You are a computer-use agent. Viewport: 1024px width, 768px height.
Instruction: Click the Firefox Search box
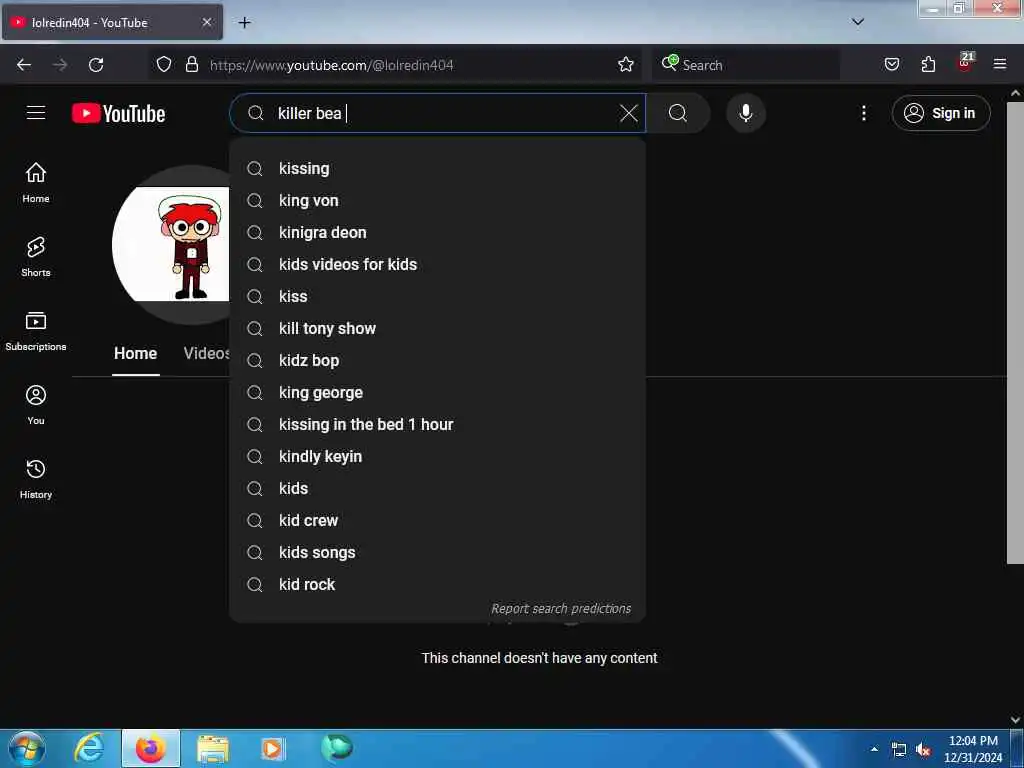coord(746,65)
